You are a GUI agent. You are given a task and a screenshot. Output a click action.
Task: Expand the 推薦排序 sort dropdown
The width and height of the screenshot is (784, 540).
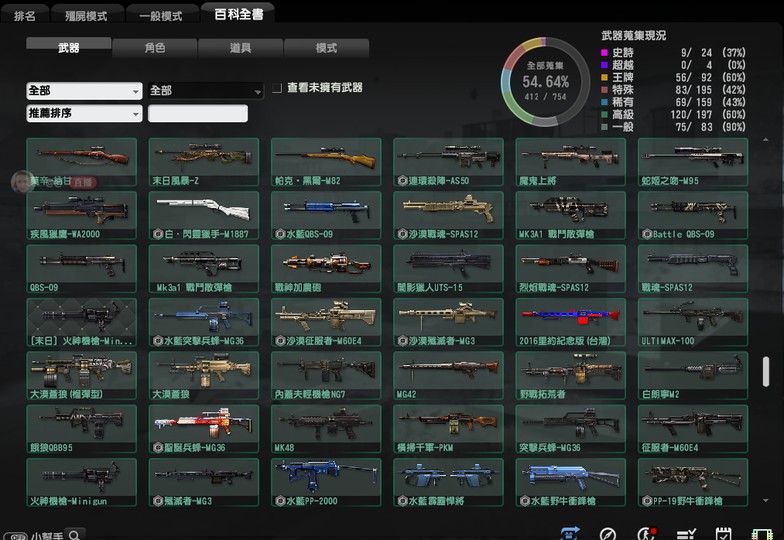coord(84,113)
